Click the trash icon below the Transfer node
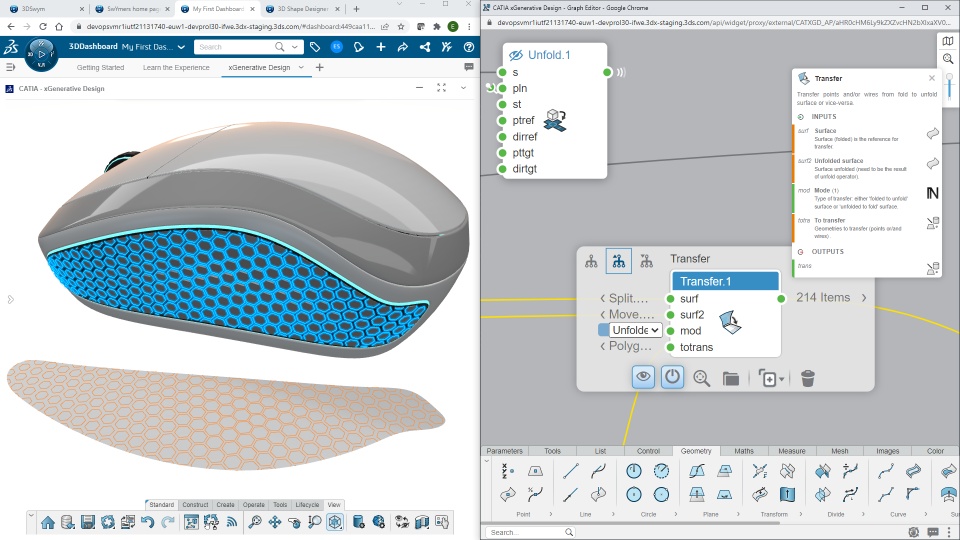 point(808,378)
